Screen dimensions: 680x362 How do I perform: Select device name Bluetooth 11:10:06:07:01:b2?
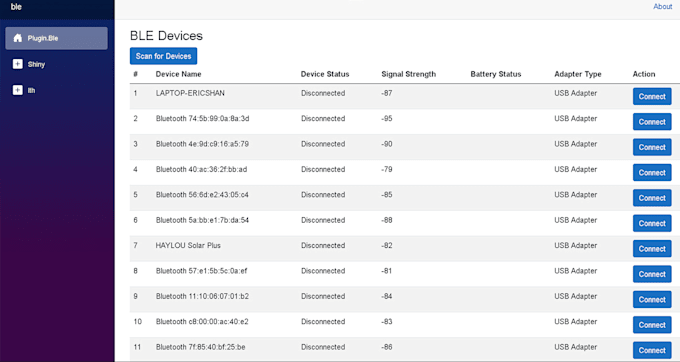click(x=202, y=296)
